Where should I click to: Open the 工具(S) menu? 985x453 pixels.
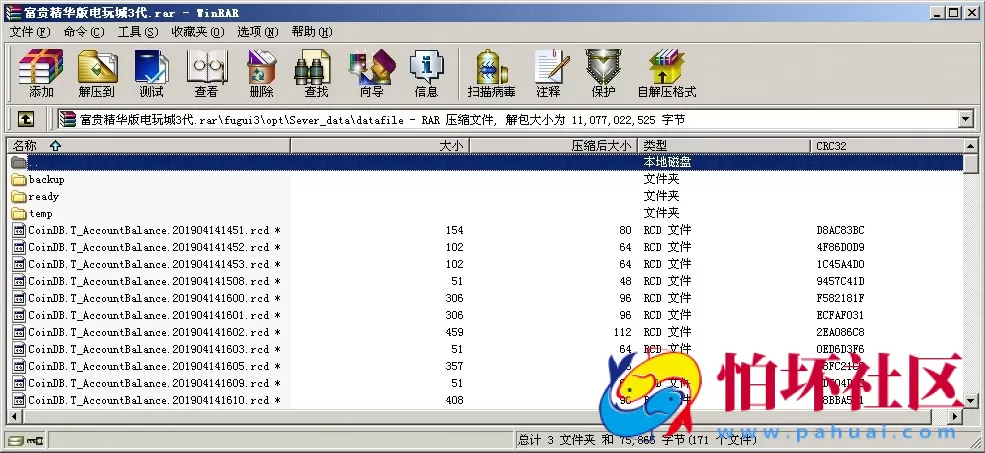click(x=138, y=31)
